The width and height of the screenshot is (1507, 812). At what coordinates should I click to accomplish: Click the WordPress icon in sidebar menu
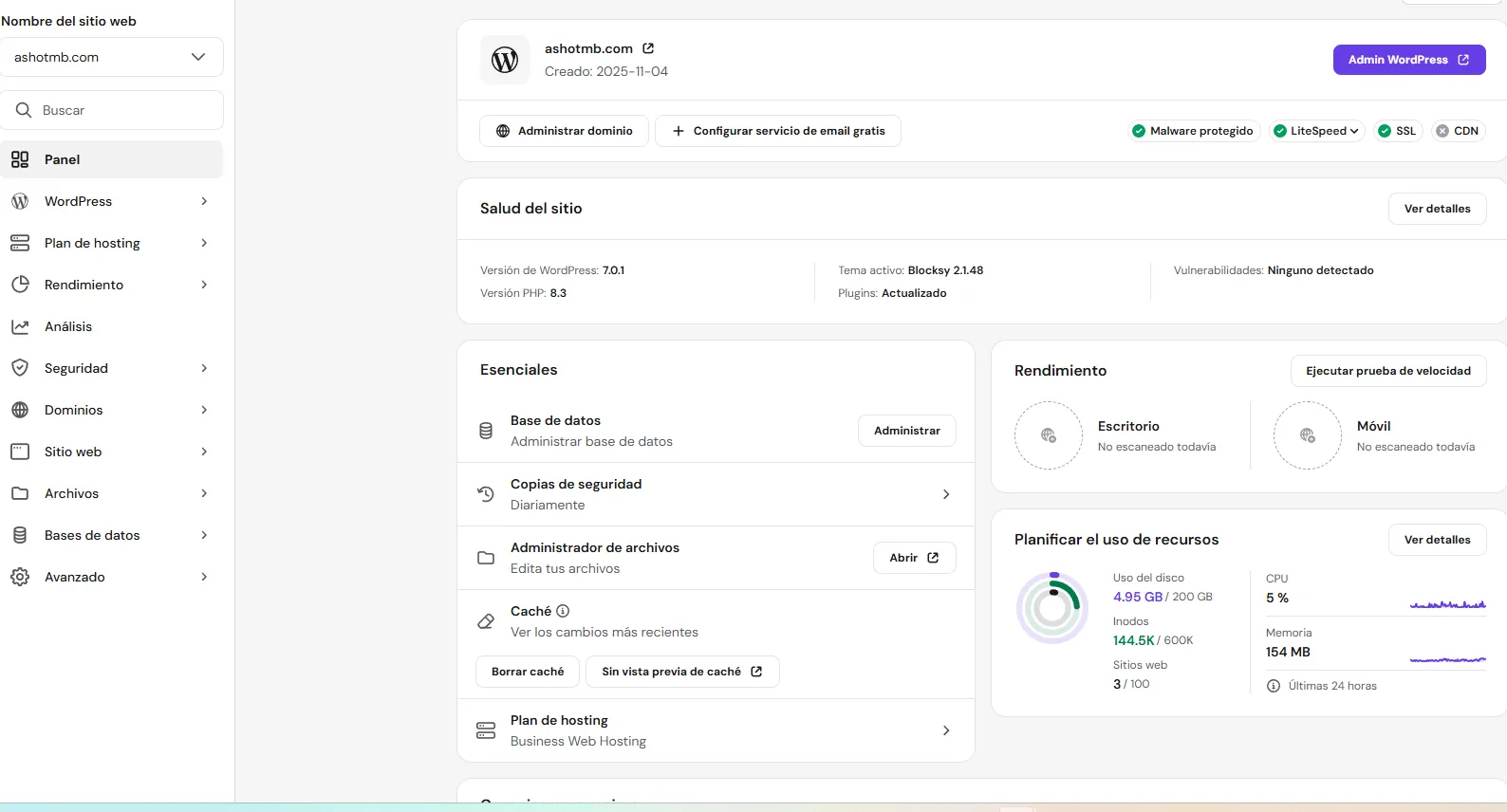20,201
